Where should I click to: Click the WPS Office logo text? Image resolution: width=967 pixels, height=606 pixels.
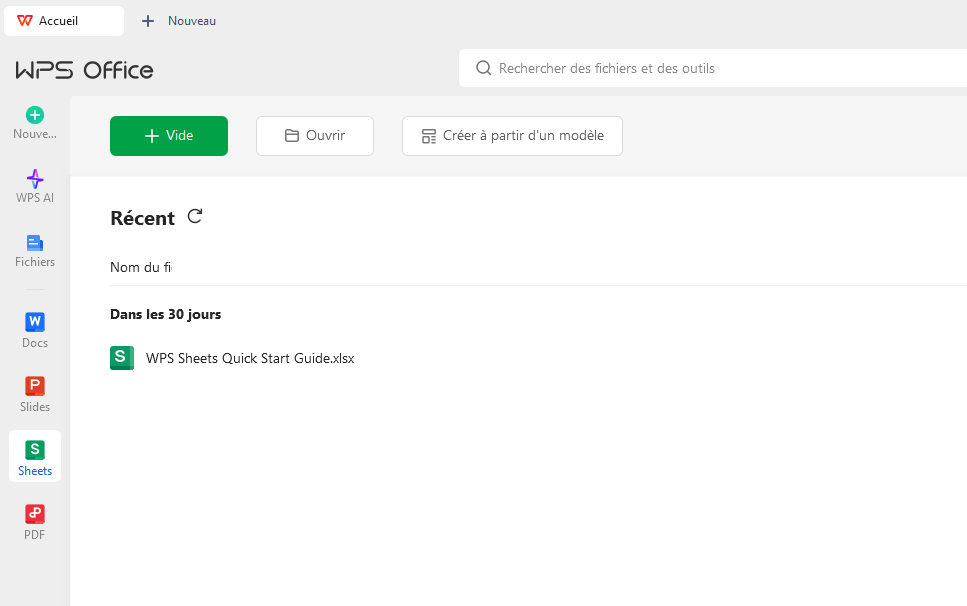pyautogui.click(x=84, y=70)
